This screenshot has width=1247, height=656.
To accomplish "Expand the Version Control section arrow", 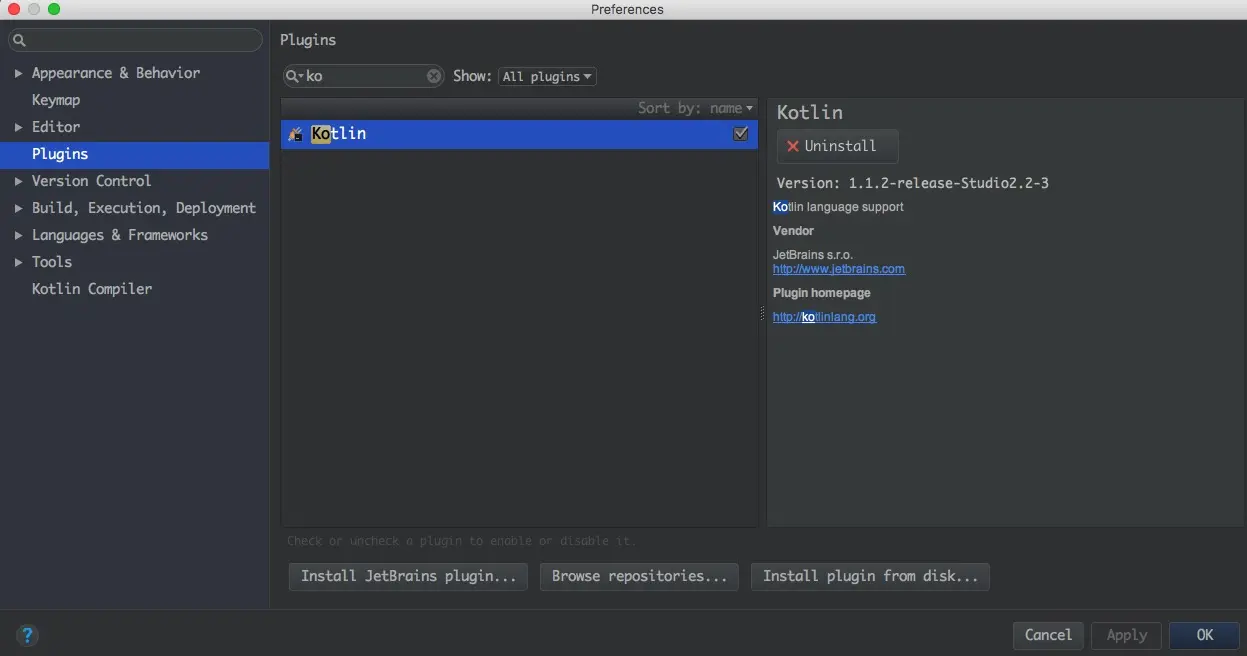I will click(x=18, y=181).
